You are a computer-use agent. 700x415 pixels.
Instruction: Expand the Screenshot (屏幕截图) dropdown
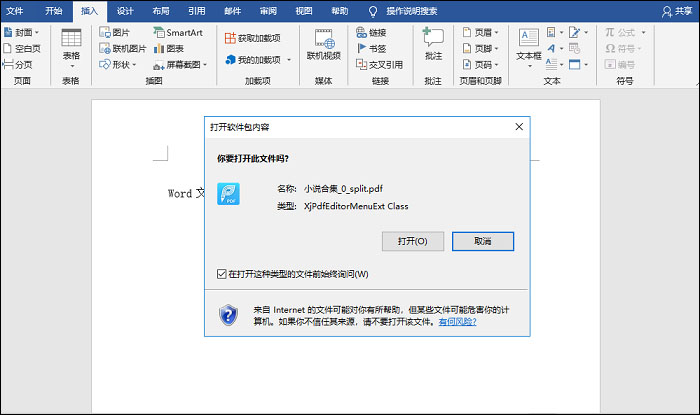205,65
